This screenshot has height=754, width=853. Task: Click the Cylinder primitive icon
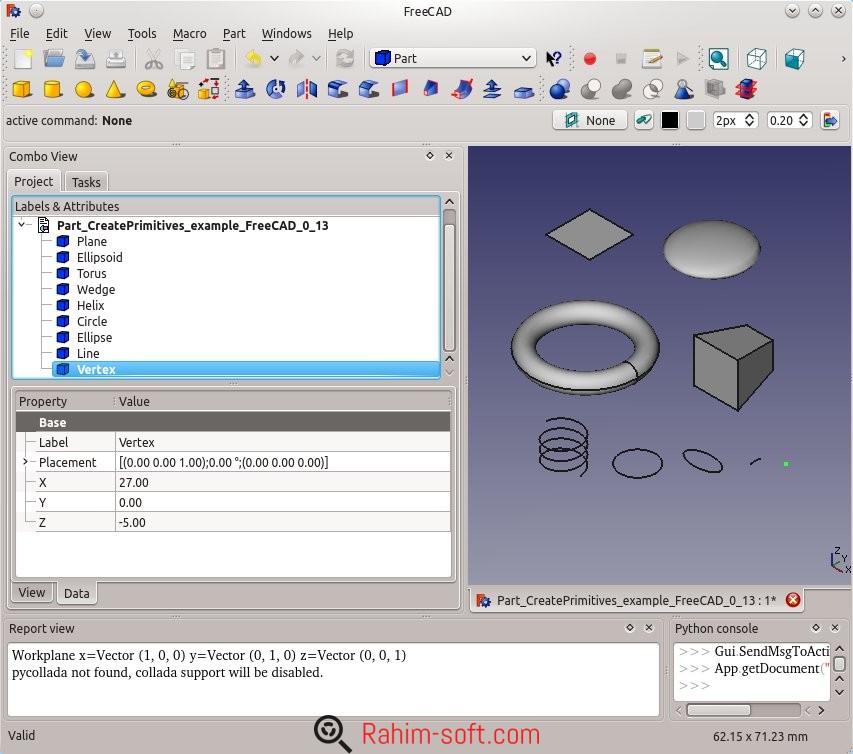coord(52,90)
